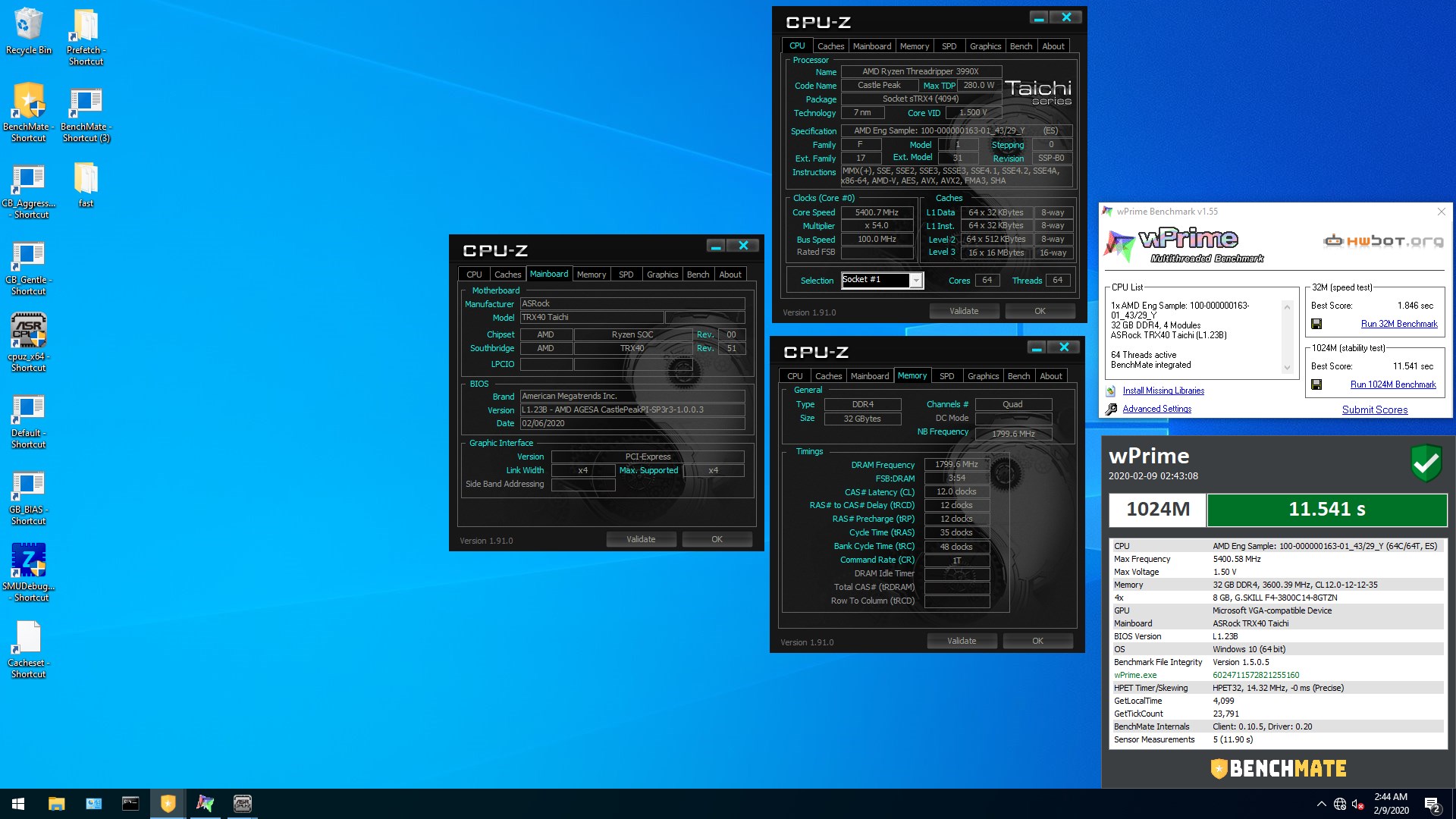Click the Graphics tab in top CPU-Z
The height and width of the screenshot is (819, 1456).
(984, 46)
